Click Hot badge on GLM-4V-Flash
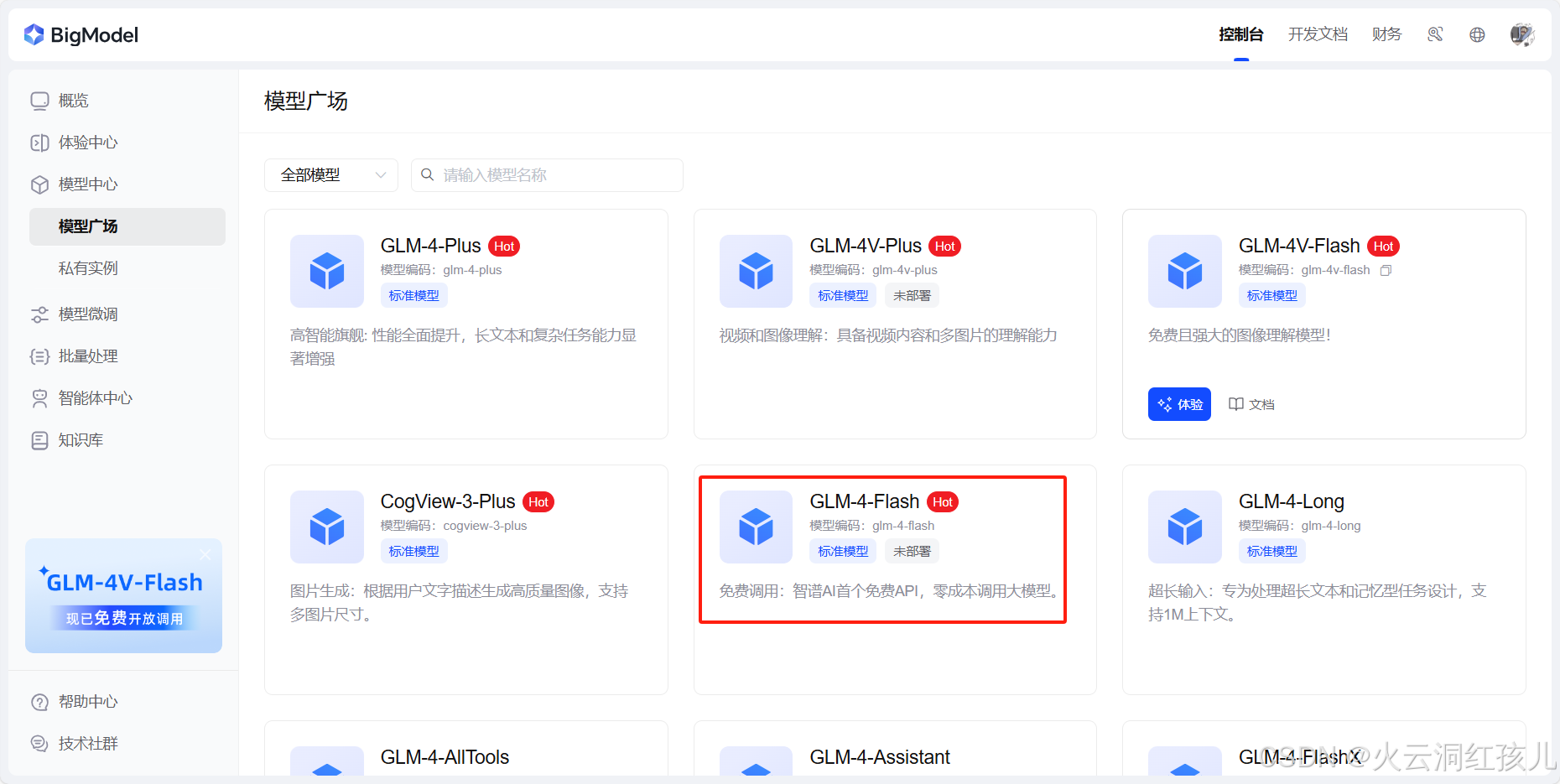Screen dimensions: 1560x784 pyautogui.click(x=1383, y=246)
